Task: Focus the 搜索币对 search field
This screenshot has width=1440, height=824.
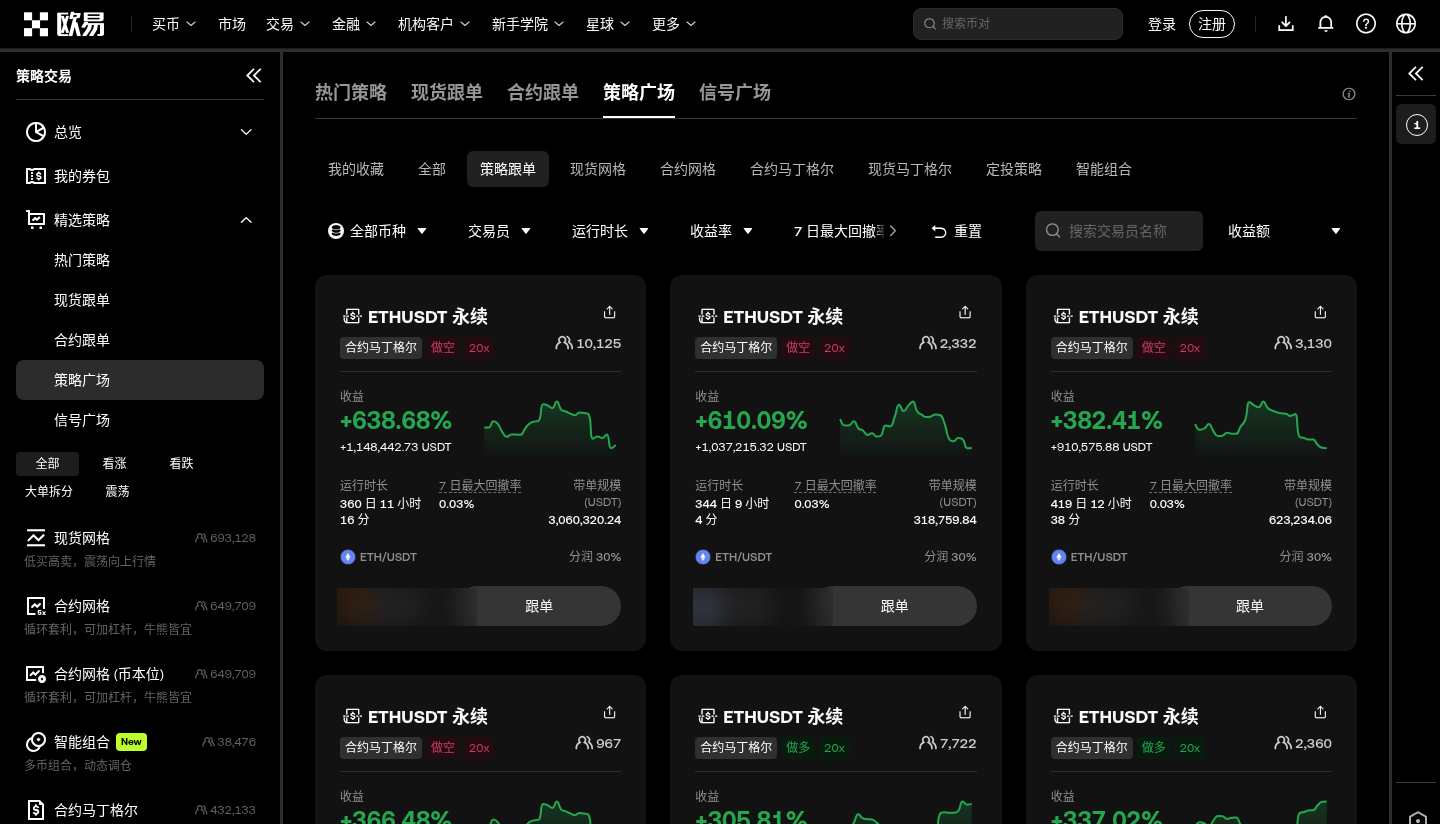Action: pyautogui.click(x=1018, y=24)
